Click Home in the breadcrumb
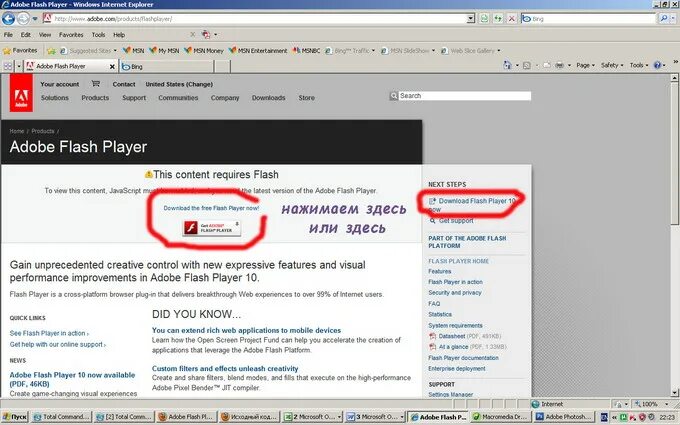Image resolution: width=680 pixels, height=425 pixels. coord(17,131)
